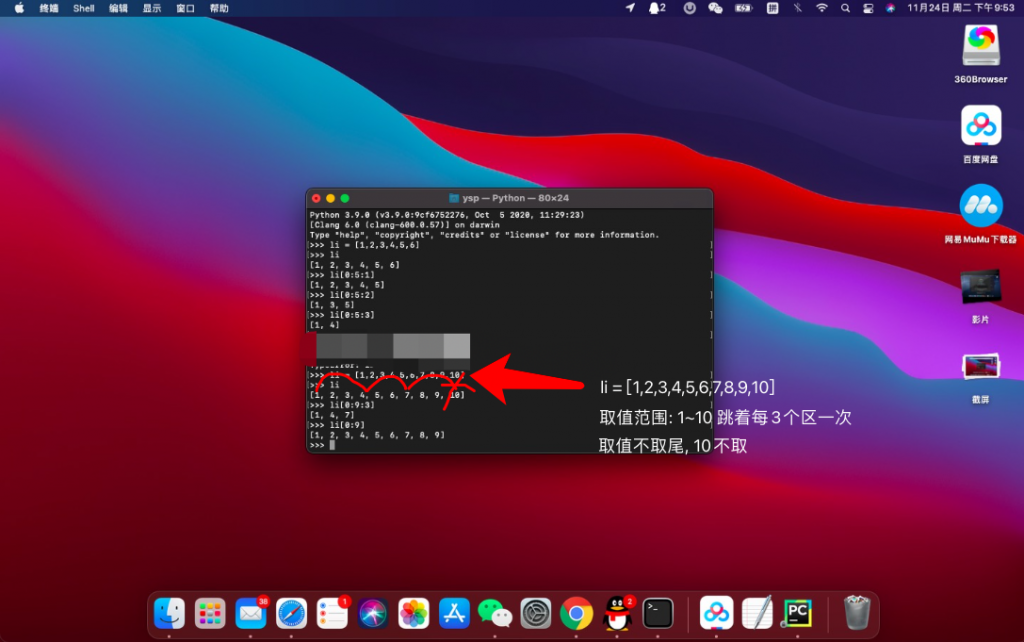
Task: Open the Trash in the dock
Action: click(857, 613)
